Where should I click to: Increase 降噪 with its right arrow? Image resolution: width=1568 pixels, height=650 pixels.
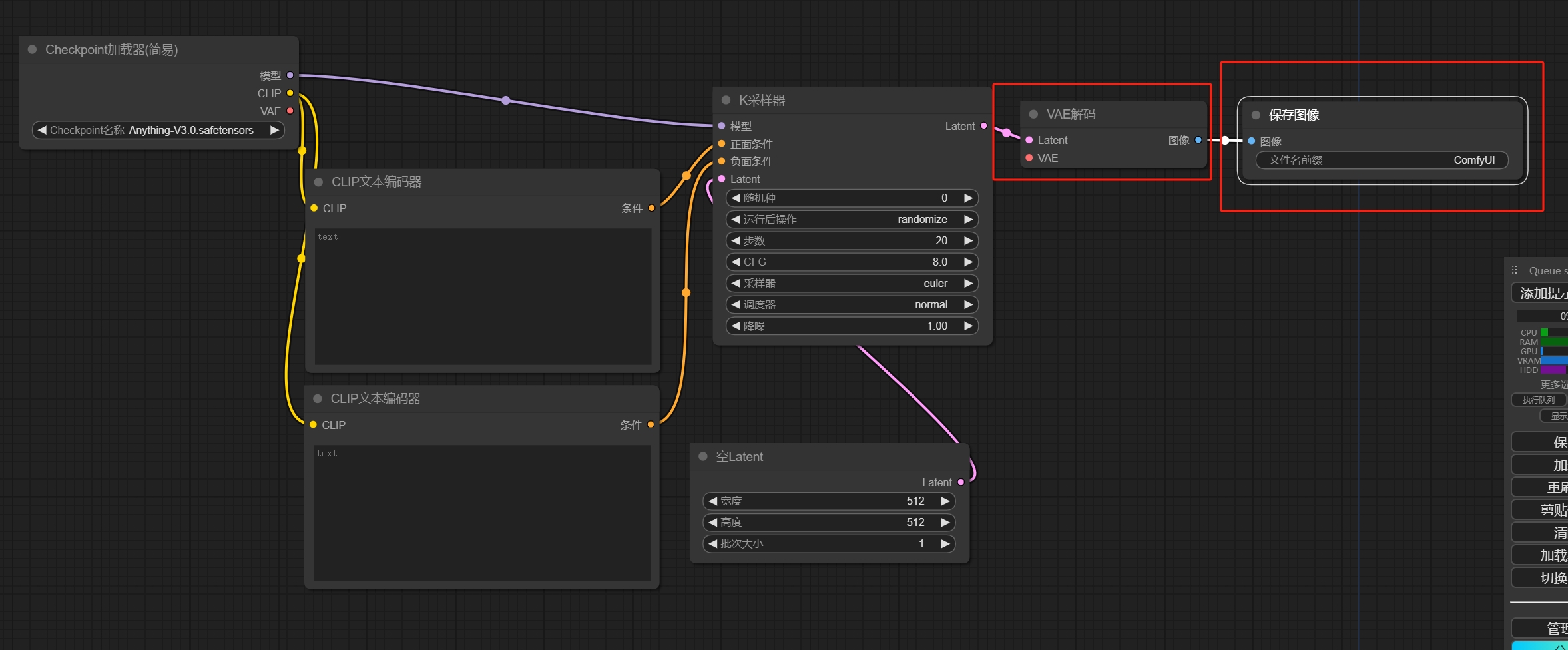(968, 326)
